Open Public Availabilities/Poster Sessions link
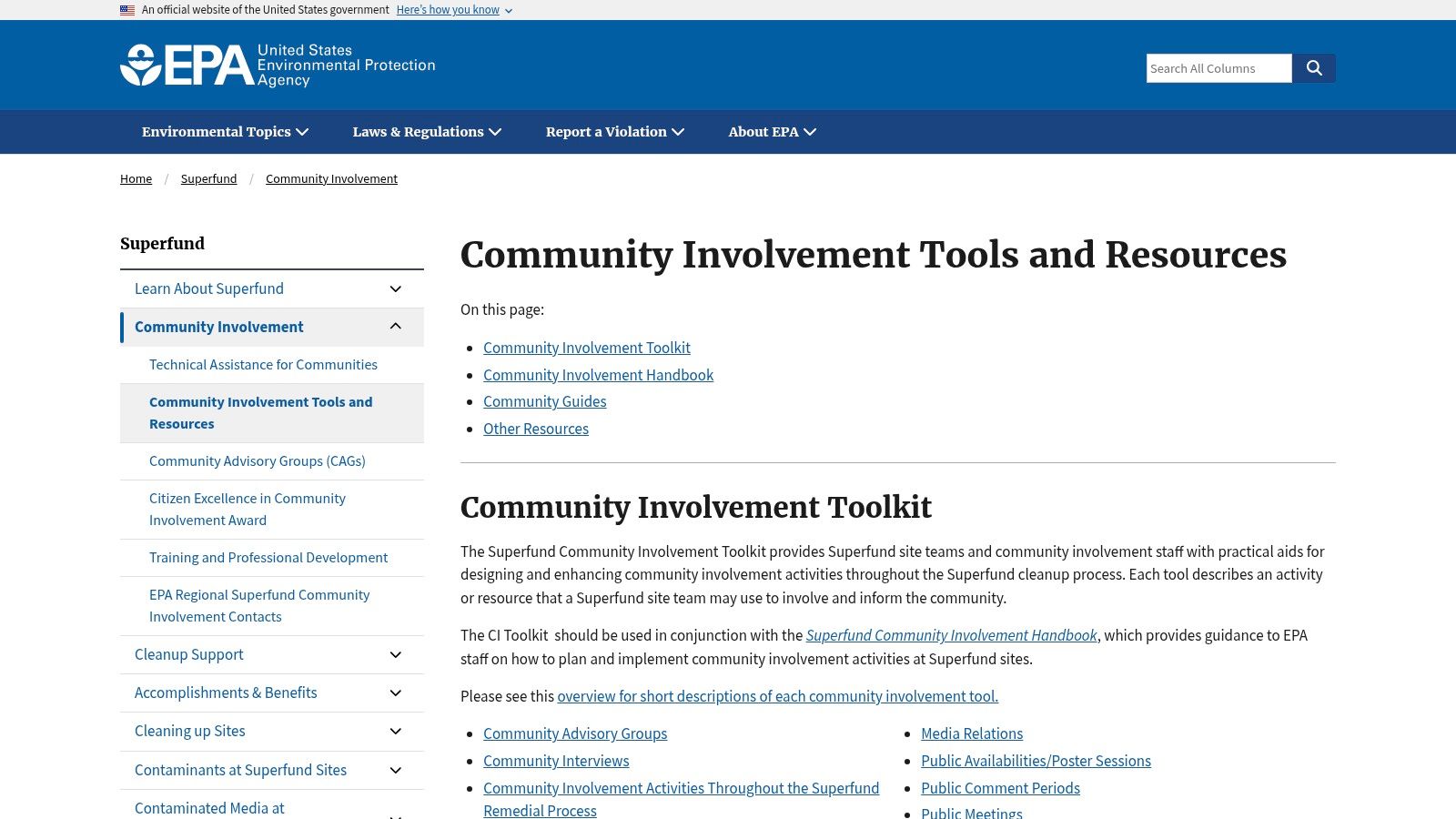 pyautogui.click(x=1036, y=761)
